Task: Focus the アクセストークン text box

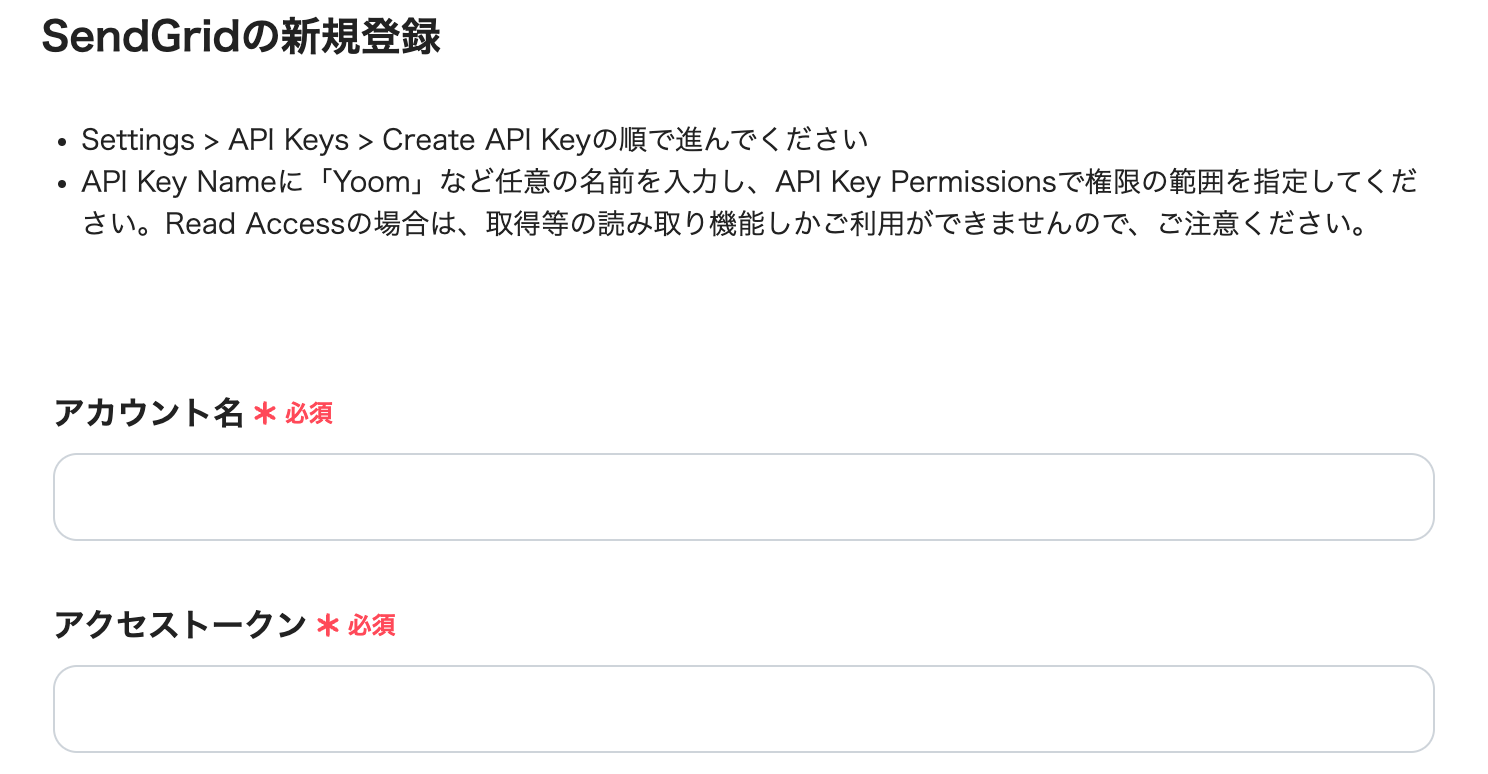Action: click(743, 709)
